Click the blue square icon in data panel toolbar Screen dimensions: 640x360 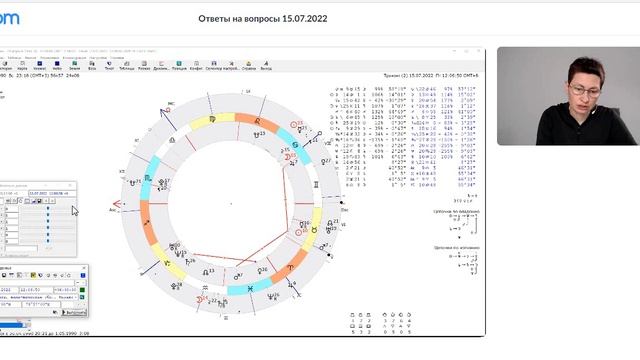point(82,276)
